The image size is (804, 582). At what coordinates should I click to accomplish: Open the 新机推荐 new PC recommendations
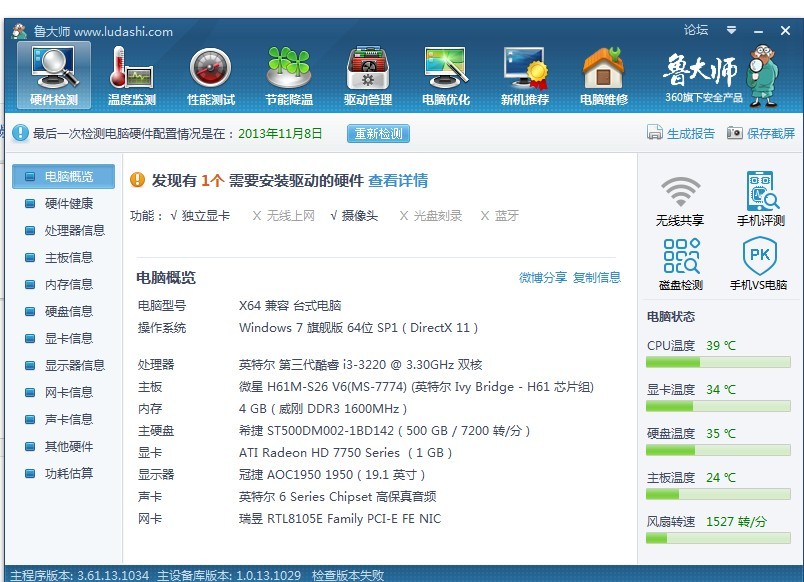click(525, 75)
